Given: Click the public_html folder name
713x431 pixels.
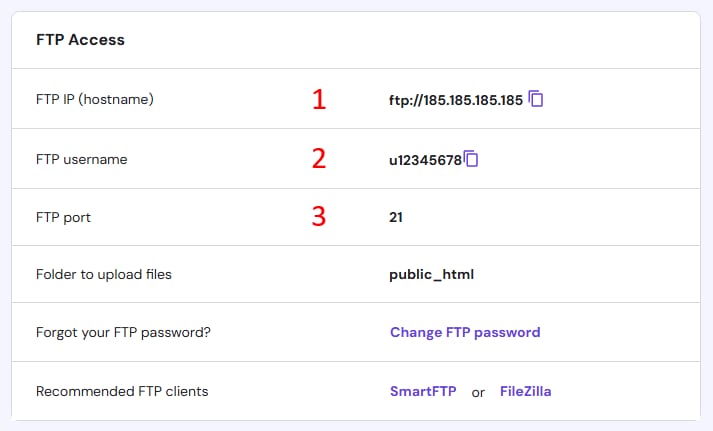Looking at the screenshot, I should click(432, 274).
